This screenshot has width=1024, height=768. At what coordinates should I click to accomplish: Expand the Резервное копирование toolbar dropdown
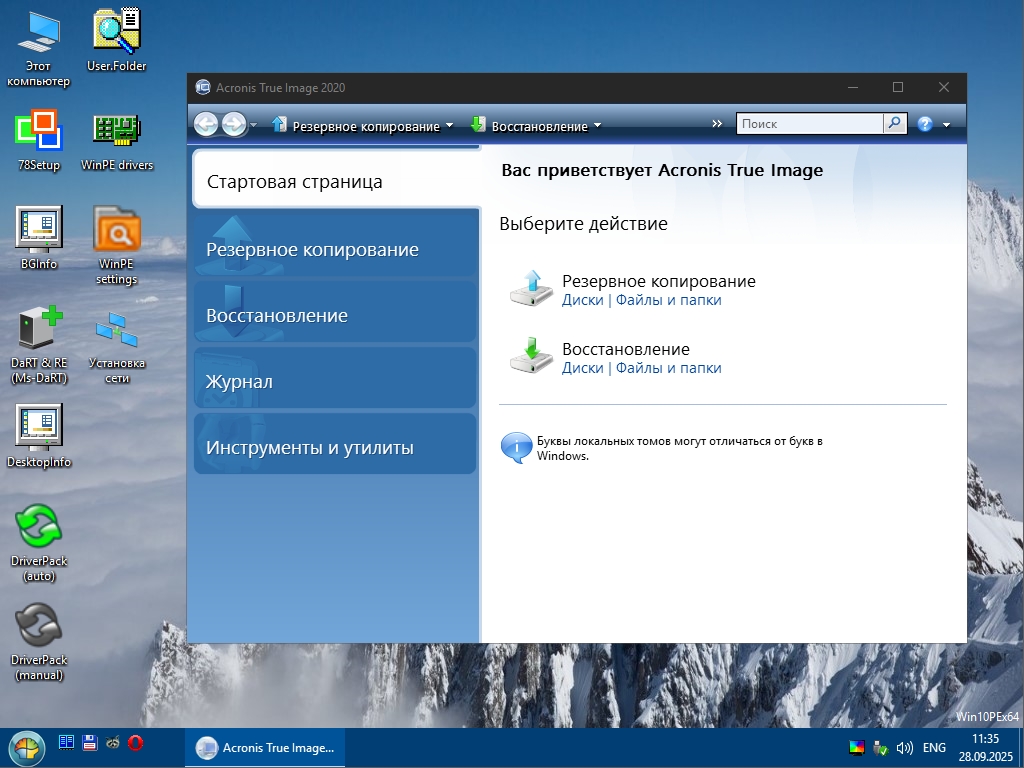449,126
